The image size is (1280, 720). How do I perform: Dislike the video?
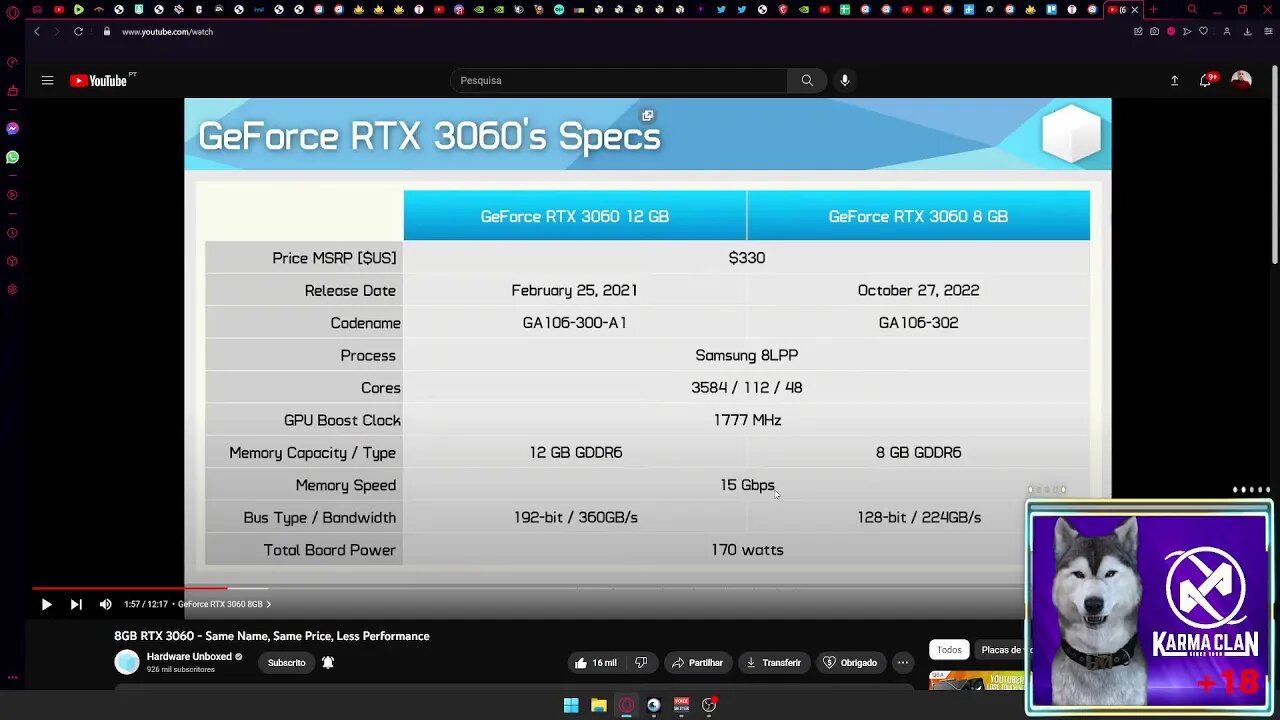pos(641,662)
